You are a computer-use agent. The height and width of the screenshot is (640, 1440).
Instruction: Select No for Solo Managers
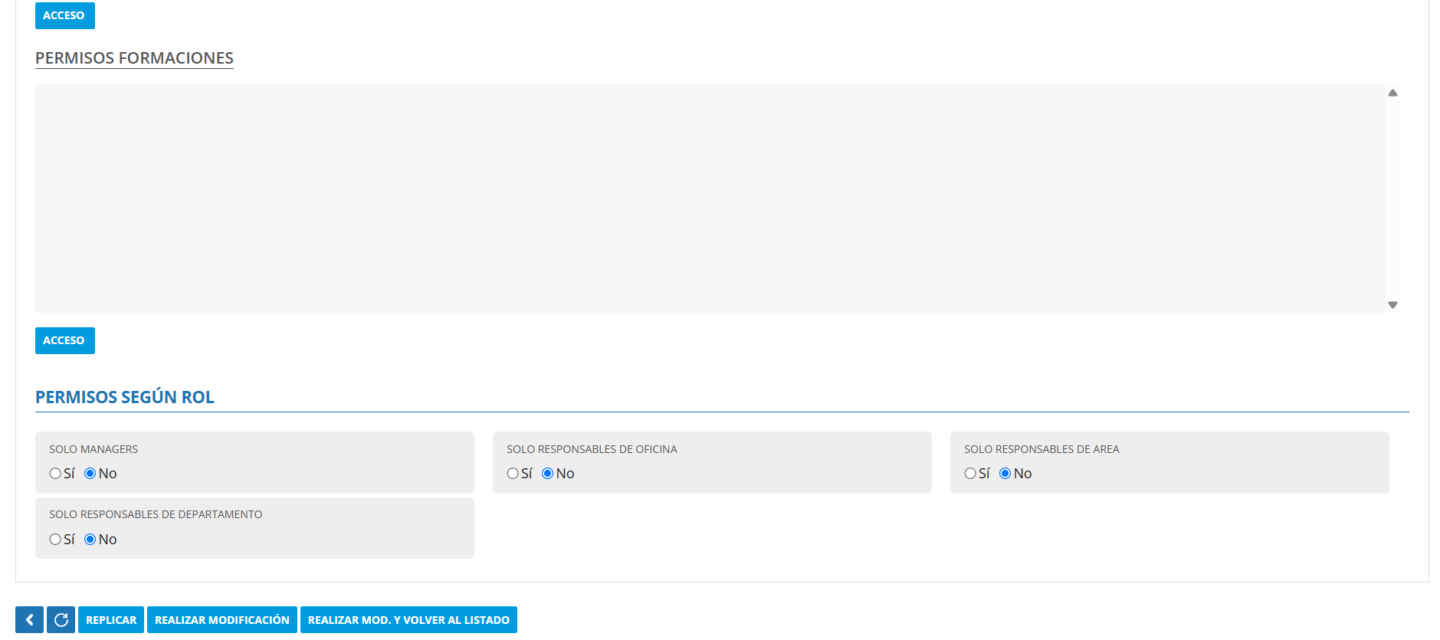[90, 474]
